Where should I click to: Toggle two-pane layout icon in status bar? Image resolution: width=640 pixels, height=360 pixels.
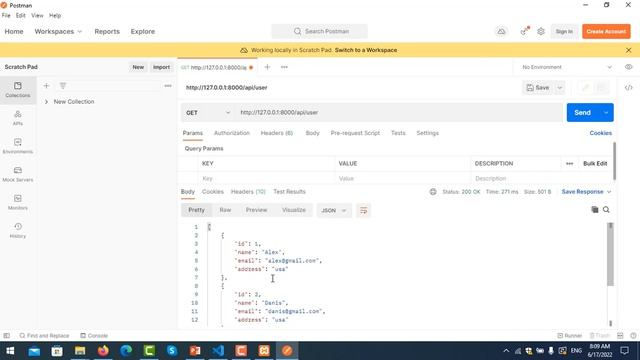(620, 336)
